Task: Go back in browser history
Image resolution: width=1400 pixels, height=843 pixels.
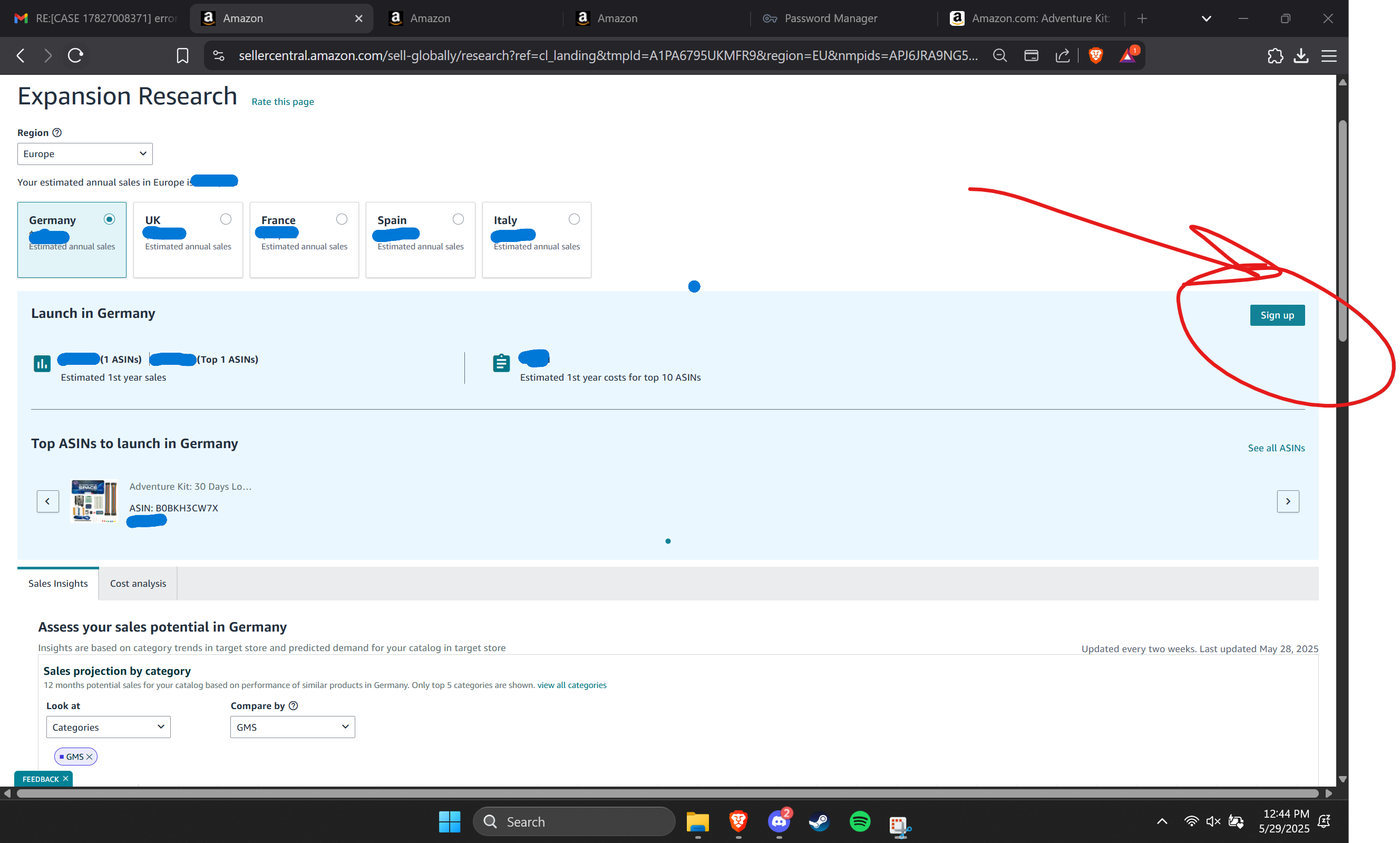Action: click(21, 56)
